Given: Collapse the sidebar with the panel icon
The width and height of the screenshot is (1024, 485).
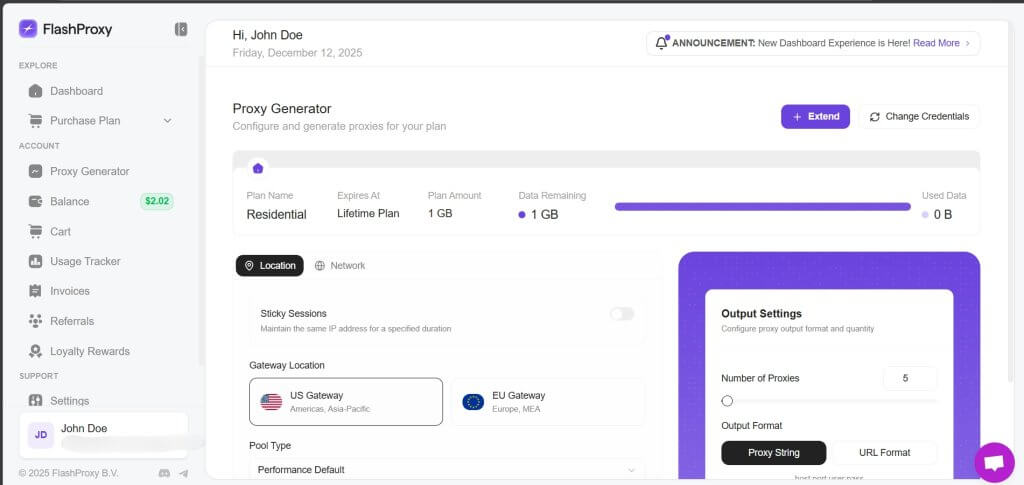Looking at the screenshot, I should coord(181,29).
